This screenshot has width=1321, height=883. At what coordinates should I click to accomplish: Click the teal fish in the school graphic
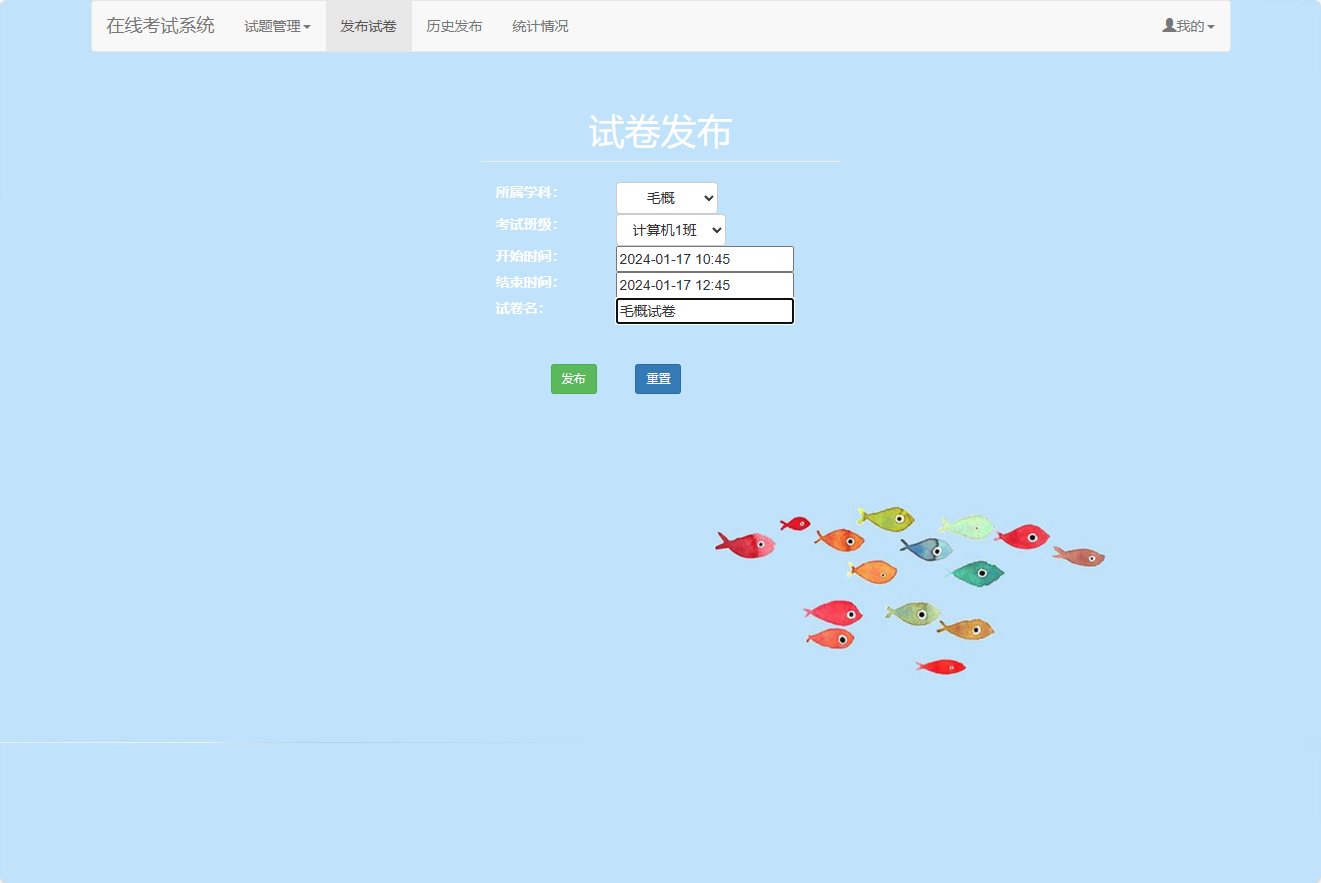(975, 572)
